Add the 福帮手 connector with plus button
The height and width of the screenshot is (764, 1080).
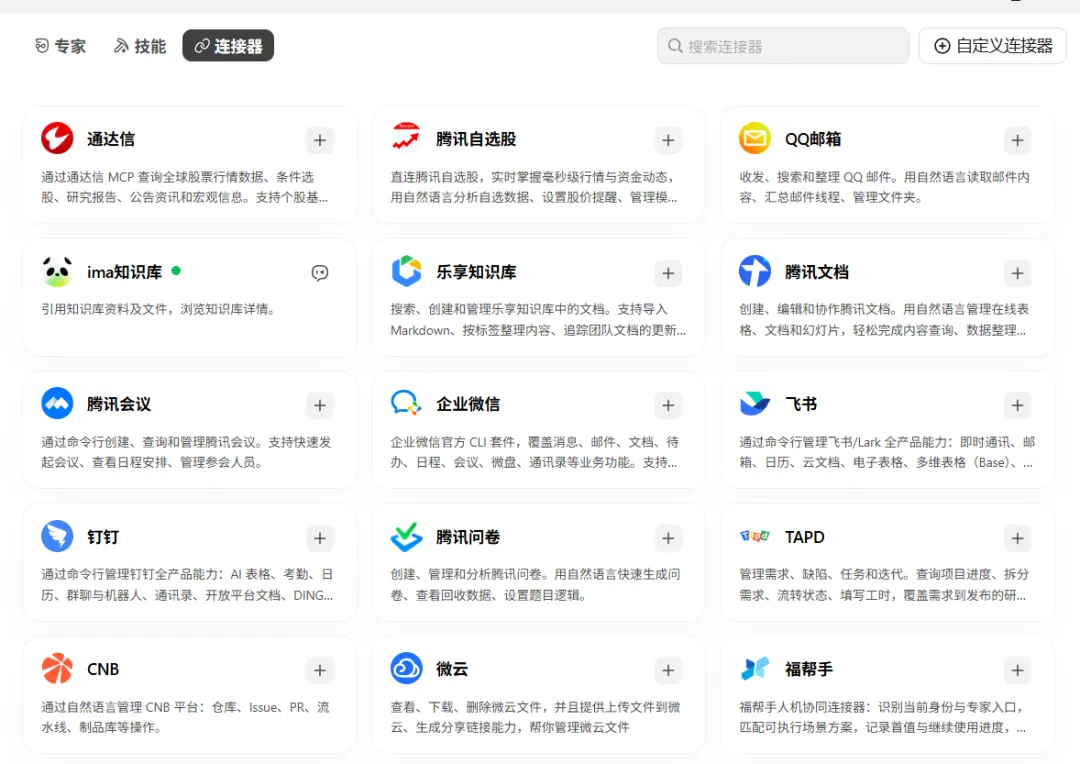tap(1017, 670)
